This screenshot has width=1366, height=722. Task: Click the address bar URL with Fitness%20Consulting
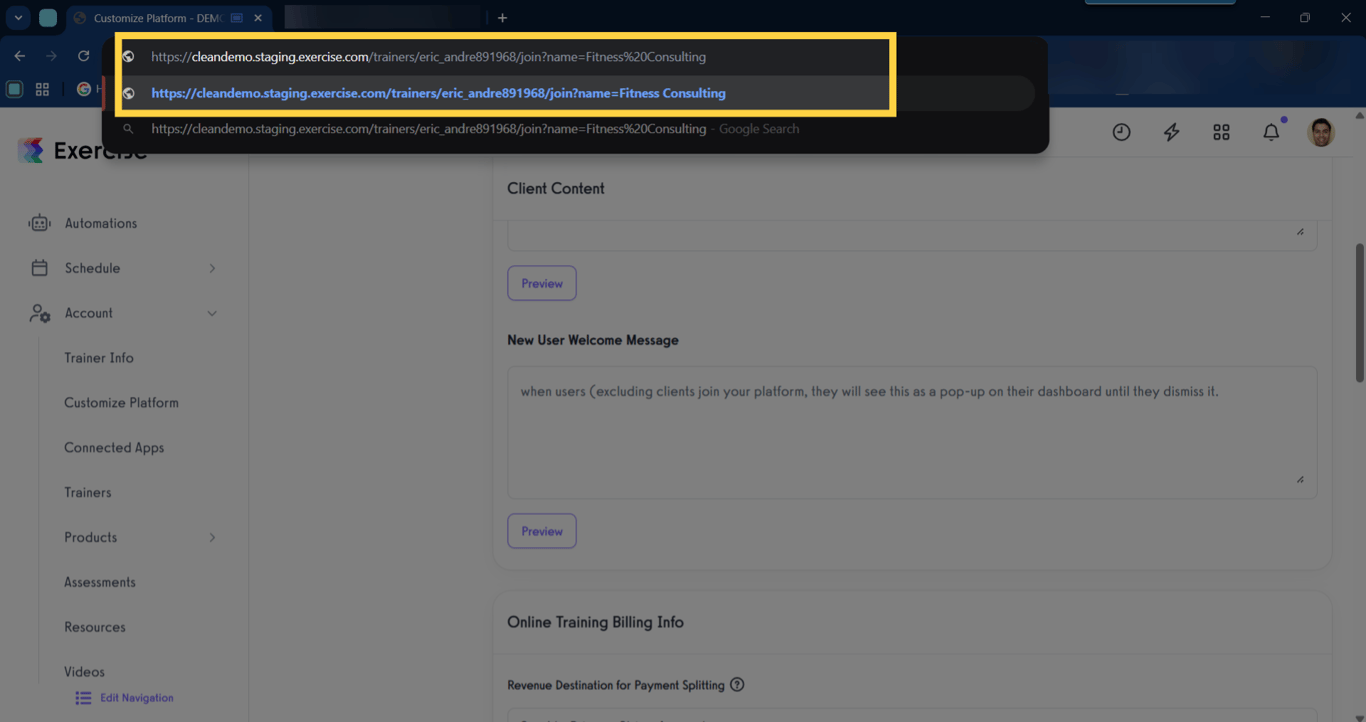[x=428, y=57]
